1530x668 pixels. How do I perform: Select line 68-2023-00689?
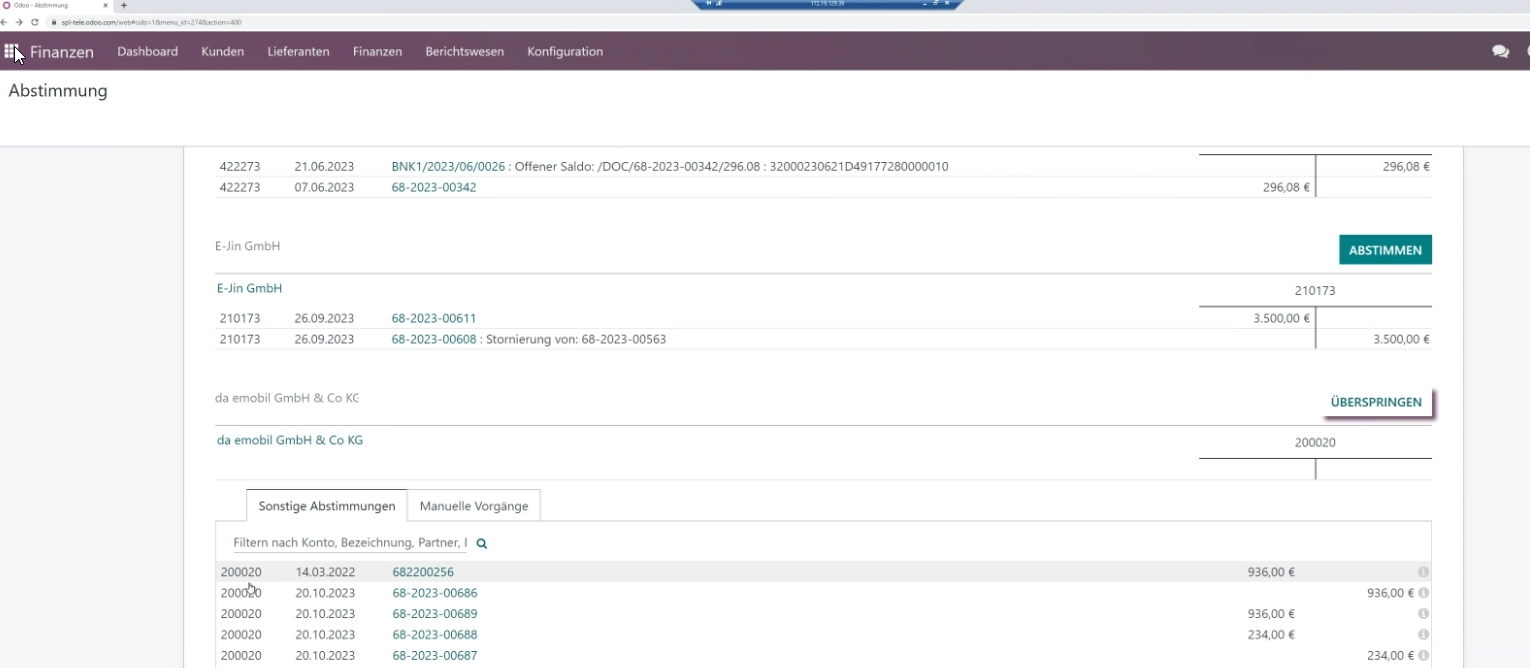click(823, 614)
